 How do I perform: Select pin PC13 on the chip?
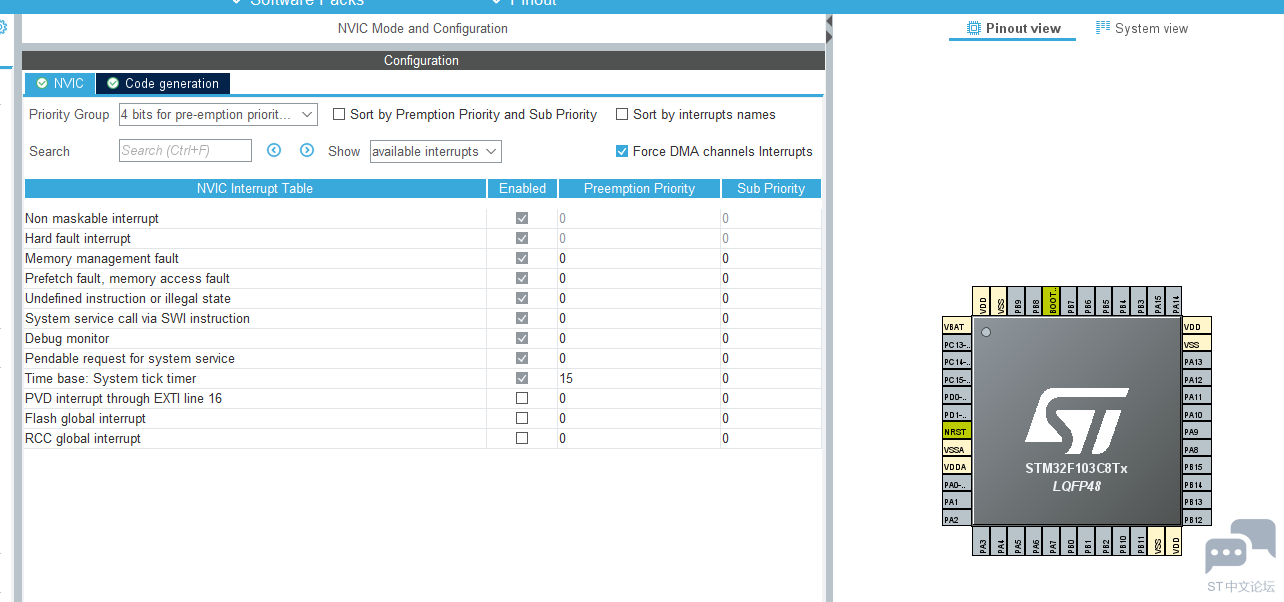[x=957, y=344]
